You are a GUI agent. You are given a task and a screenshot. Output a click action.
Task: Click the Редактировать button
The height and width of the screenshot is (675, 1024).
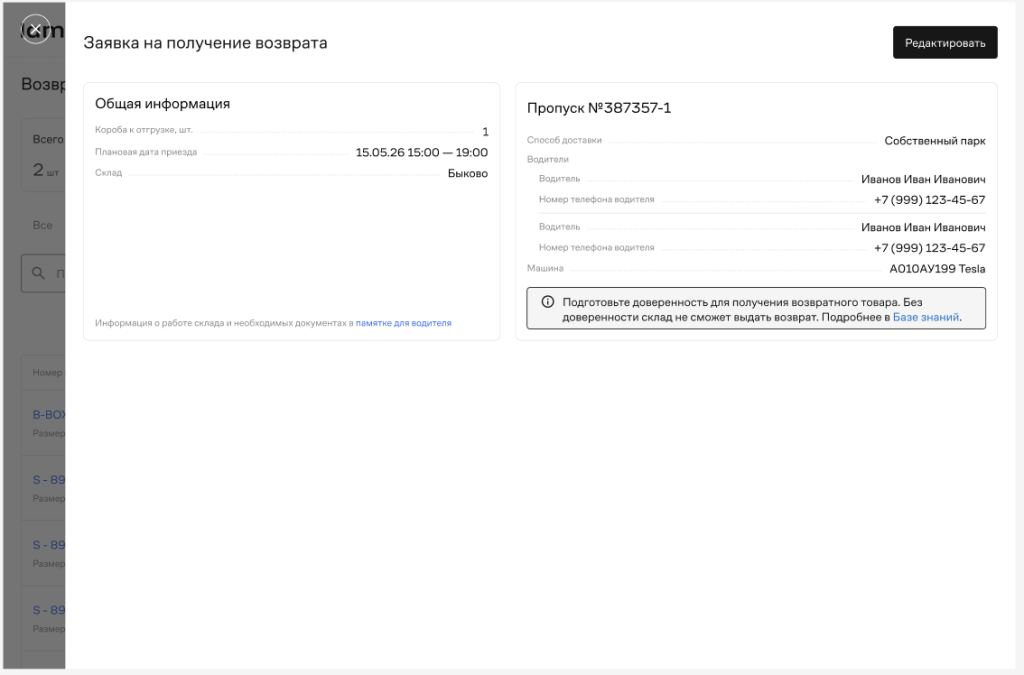point(944,42)
